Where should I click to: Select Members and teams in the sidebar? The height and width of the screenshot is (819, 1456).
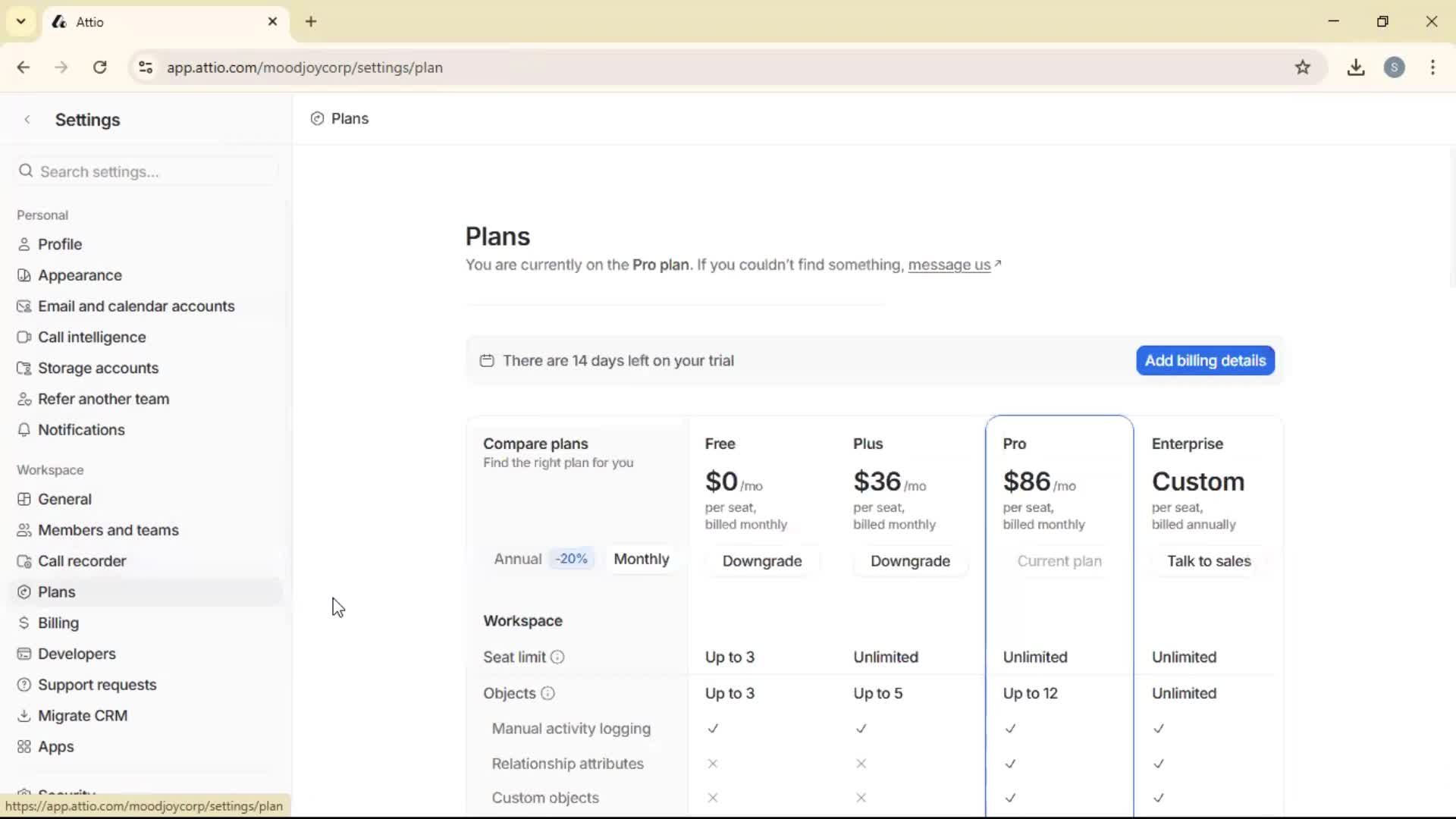coord(108,529)
